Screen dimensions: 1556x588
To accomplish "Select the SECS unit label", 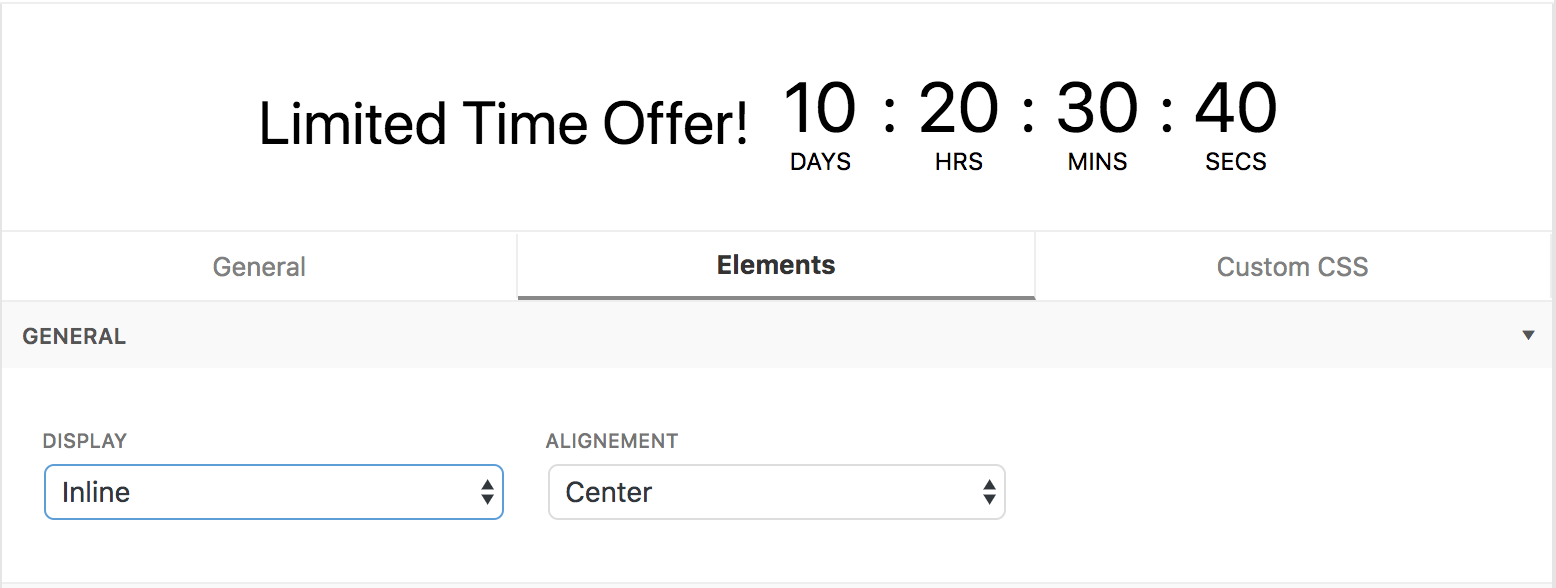I will coord(1235,162).
